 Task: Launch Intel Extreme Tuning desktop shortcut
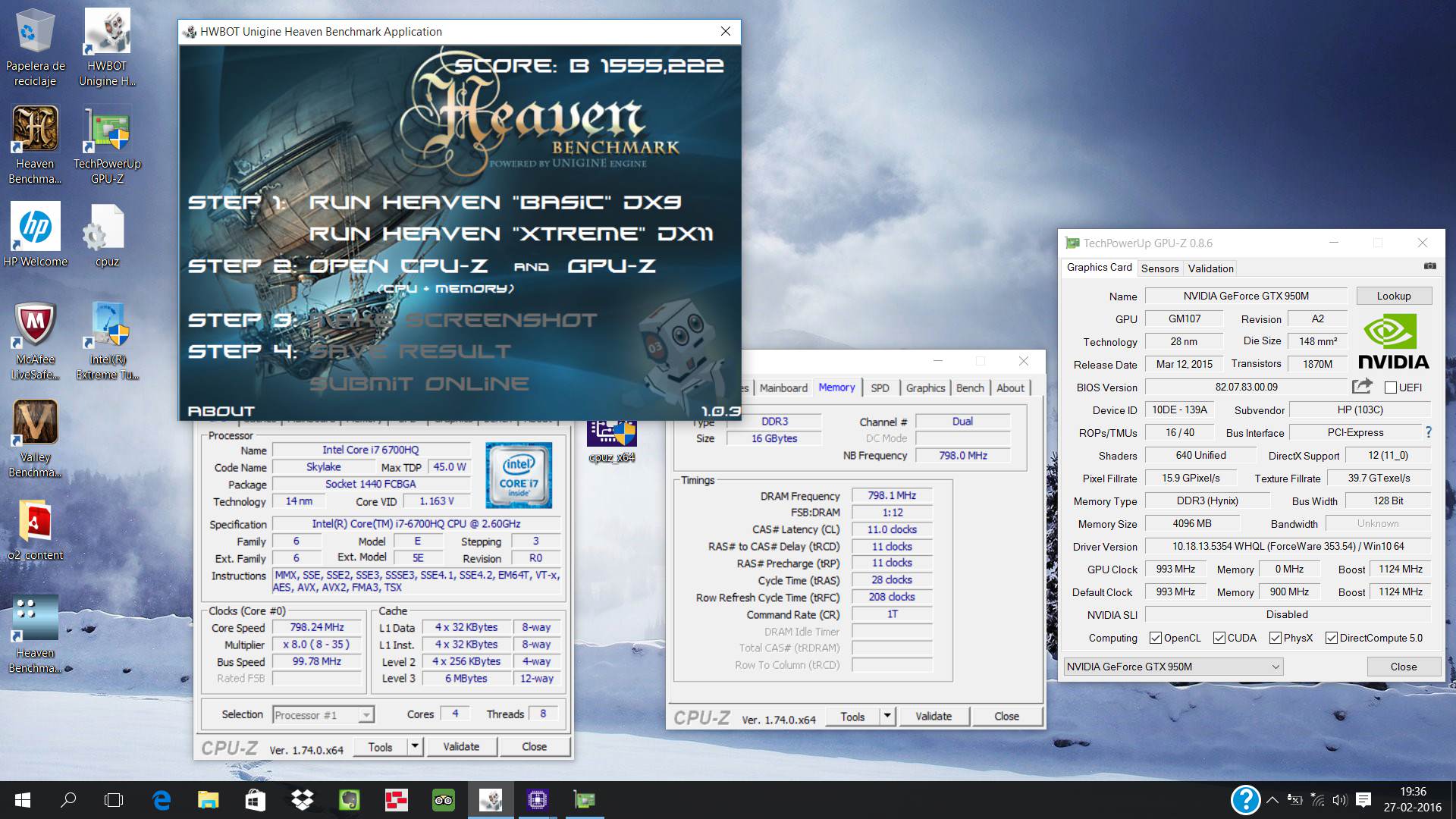107,341
